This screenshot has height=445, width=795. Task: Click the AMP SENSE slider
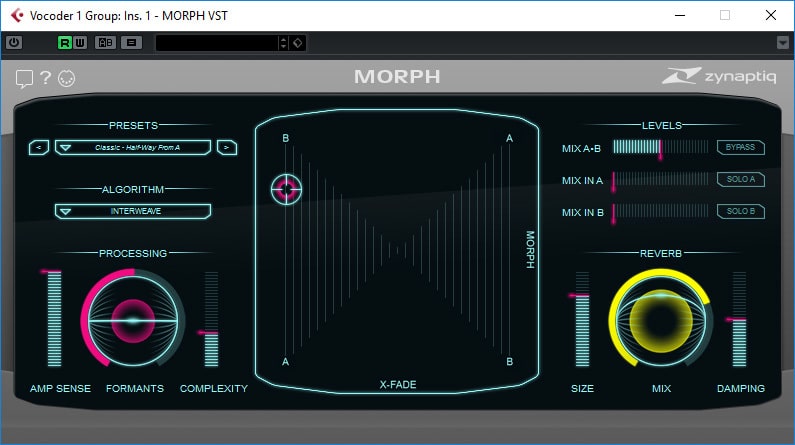[x=54, y=318]
